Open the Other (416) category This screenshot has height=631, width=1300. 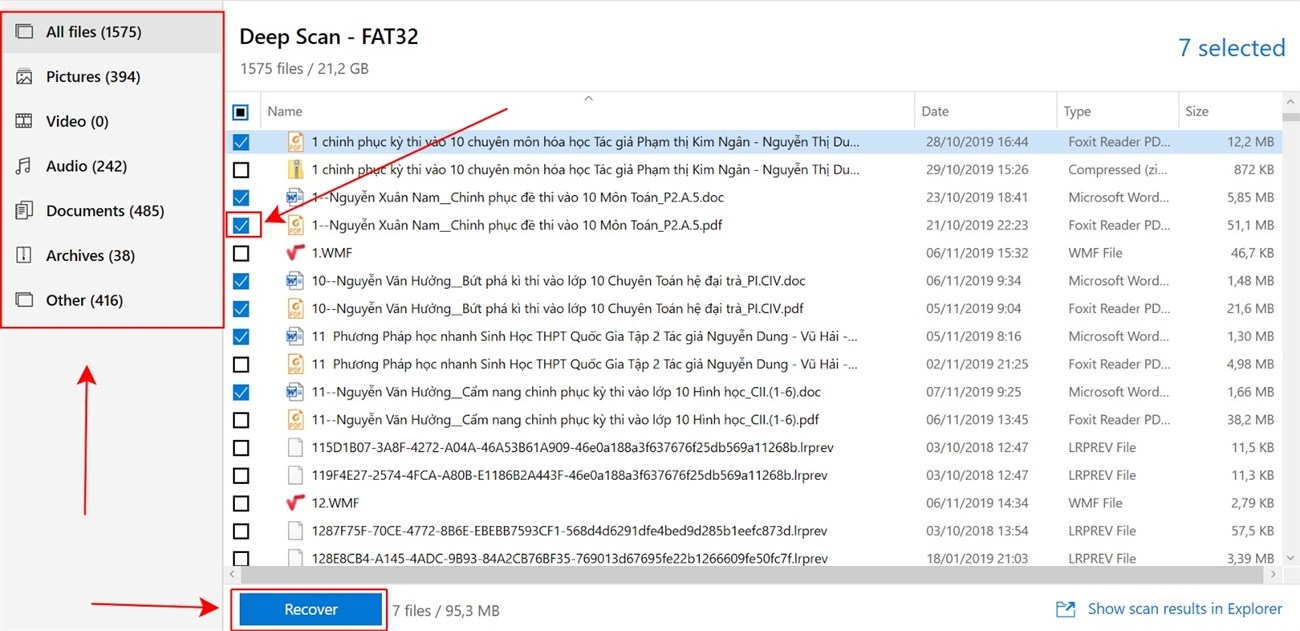pos(112,300)
